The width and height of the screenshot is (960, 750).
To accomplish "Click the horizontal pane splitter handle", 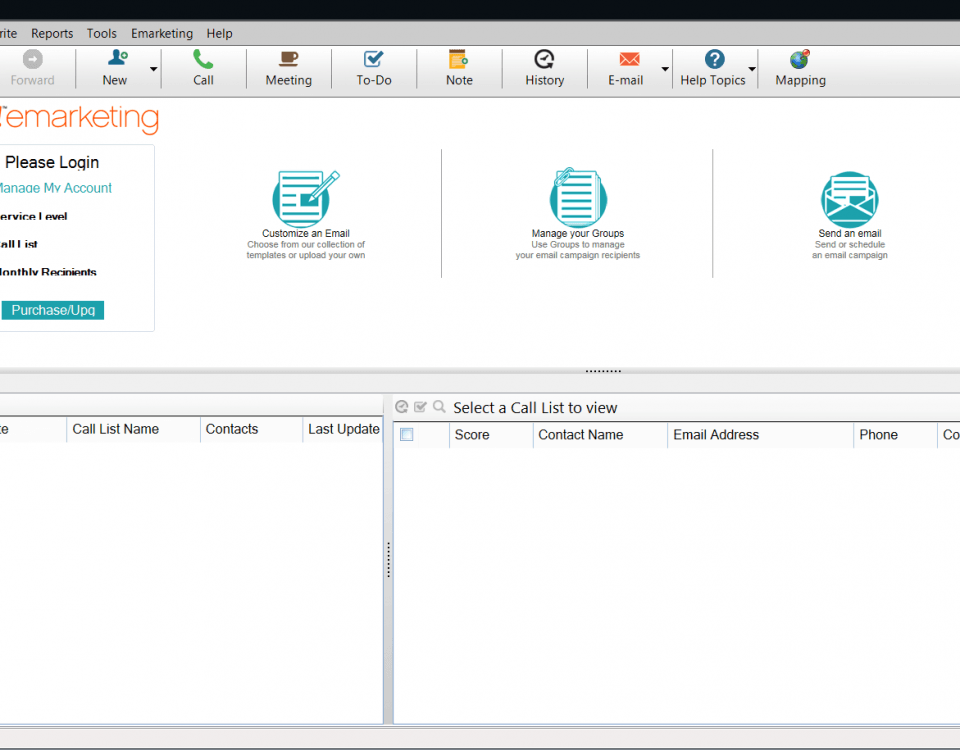I will 603,371.
